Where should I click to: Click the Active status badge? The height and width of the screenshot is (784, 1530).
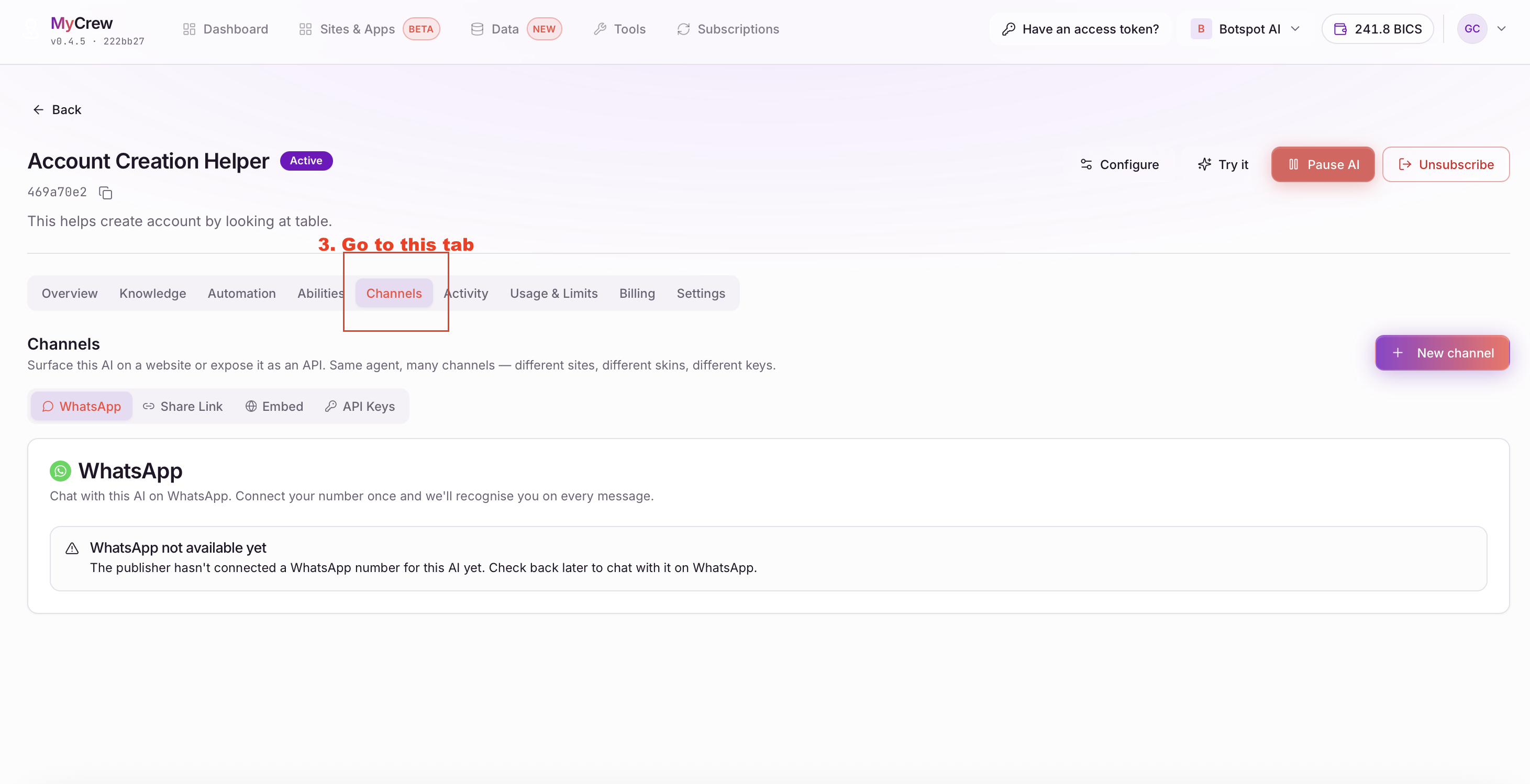pyautogui.click(x=306, y=161)
